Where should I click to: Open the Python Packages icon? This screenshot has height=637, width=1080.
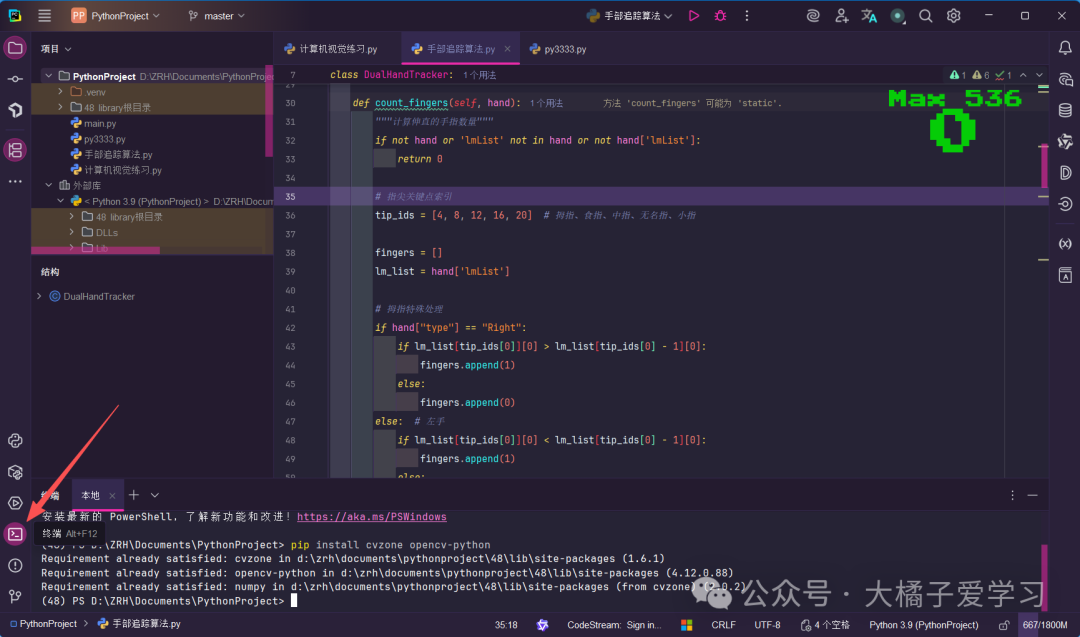coord(15,472)
